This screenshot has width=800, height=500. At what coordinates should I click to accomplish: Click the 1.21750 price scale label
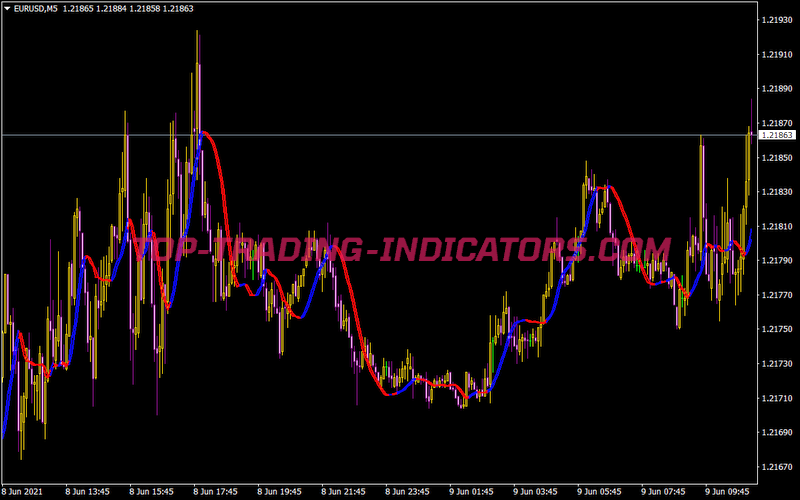pos(777,329)
